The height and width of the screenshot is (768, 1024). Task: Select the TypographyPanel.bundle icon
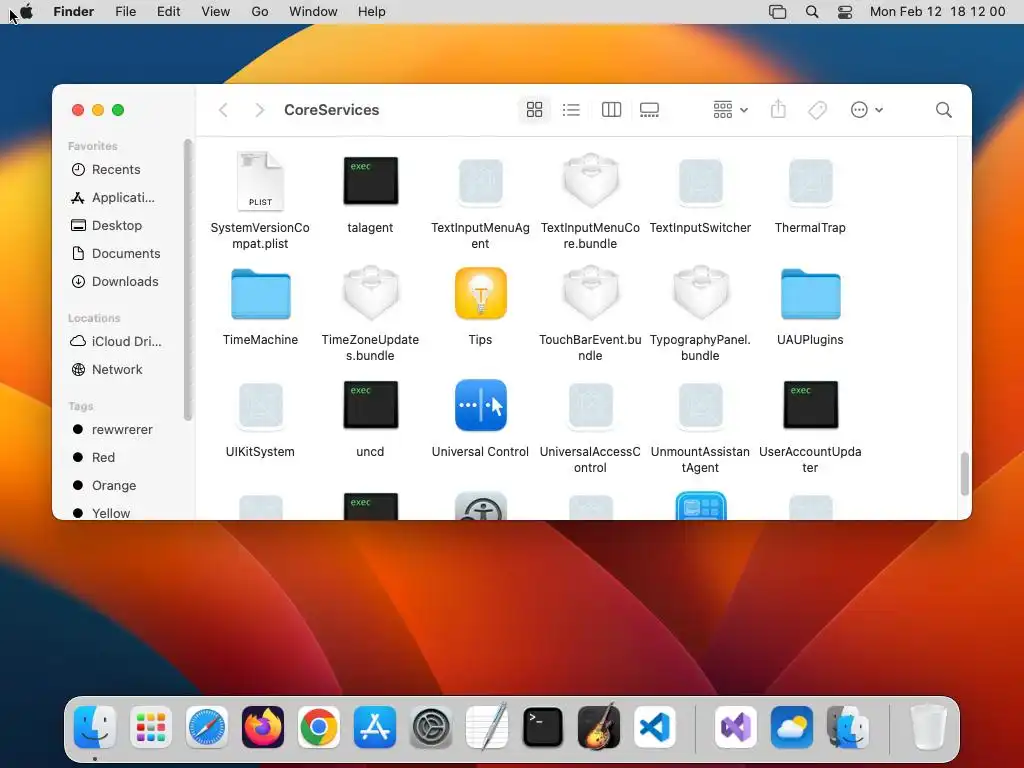700,292
